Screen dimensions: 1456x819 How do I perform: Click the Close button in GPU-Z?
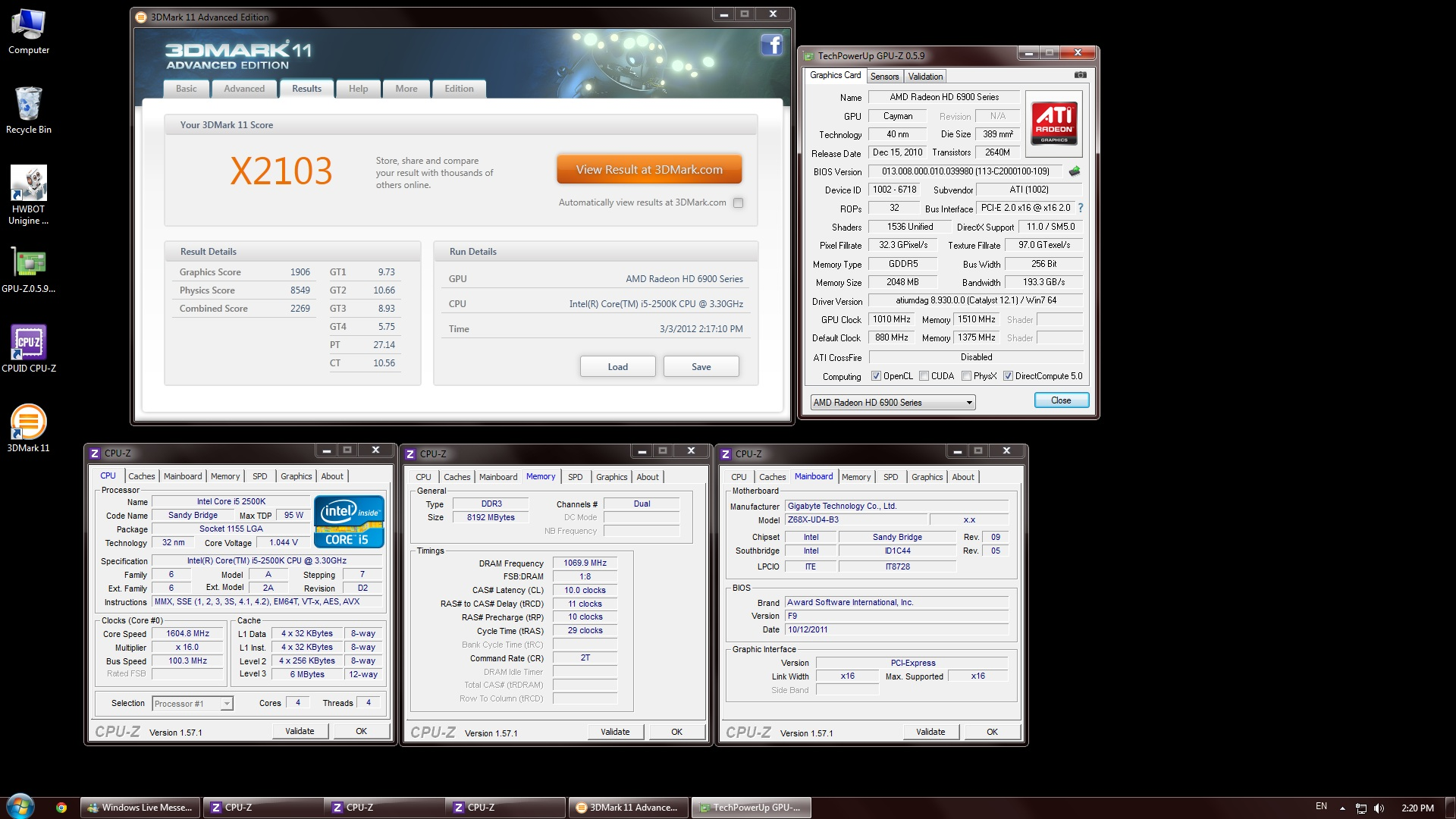(x=1061, y=400)
